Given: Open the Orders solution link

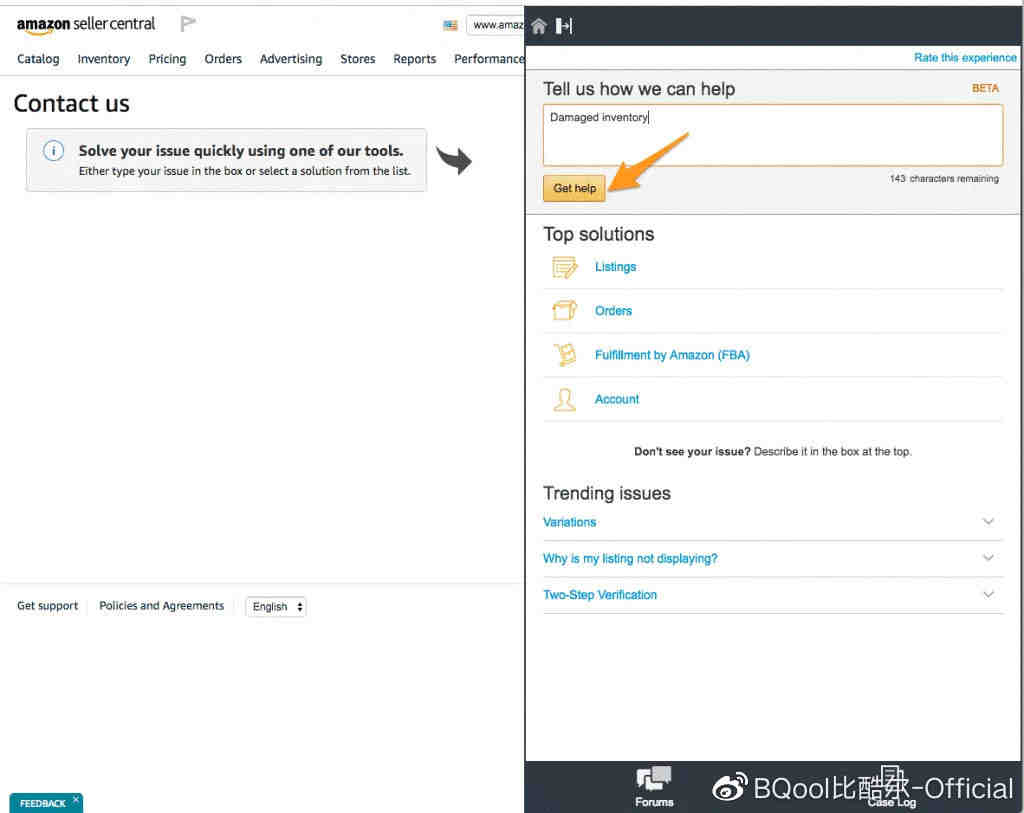Looking at the screenshot, I should [x=613, y=311].
